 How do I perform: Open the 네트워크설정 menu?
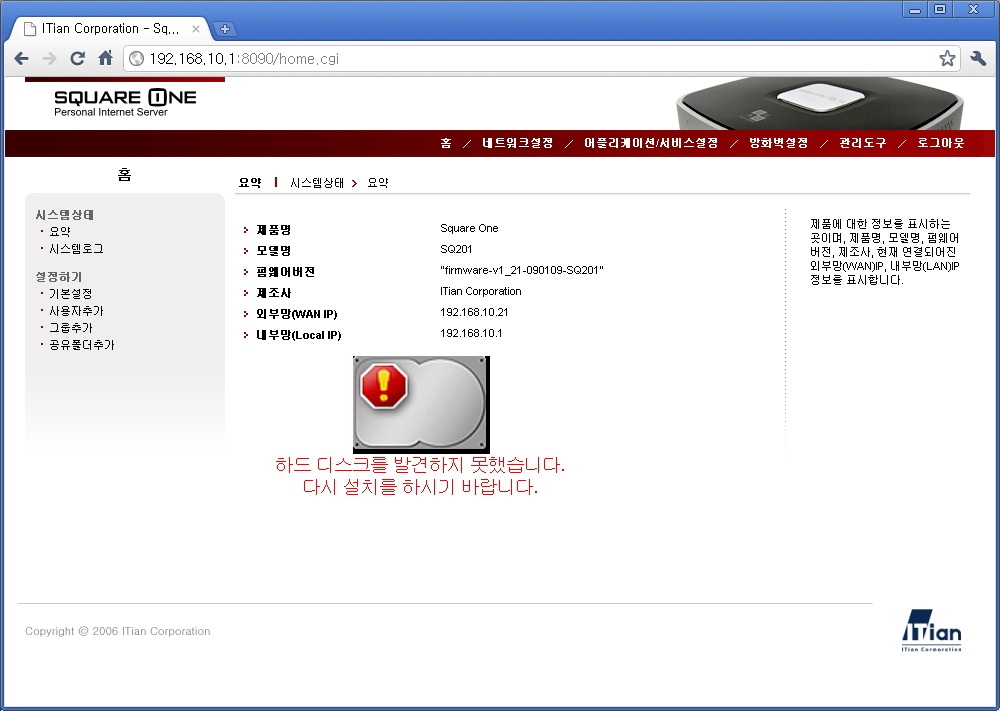coord(517,143)
